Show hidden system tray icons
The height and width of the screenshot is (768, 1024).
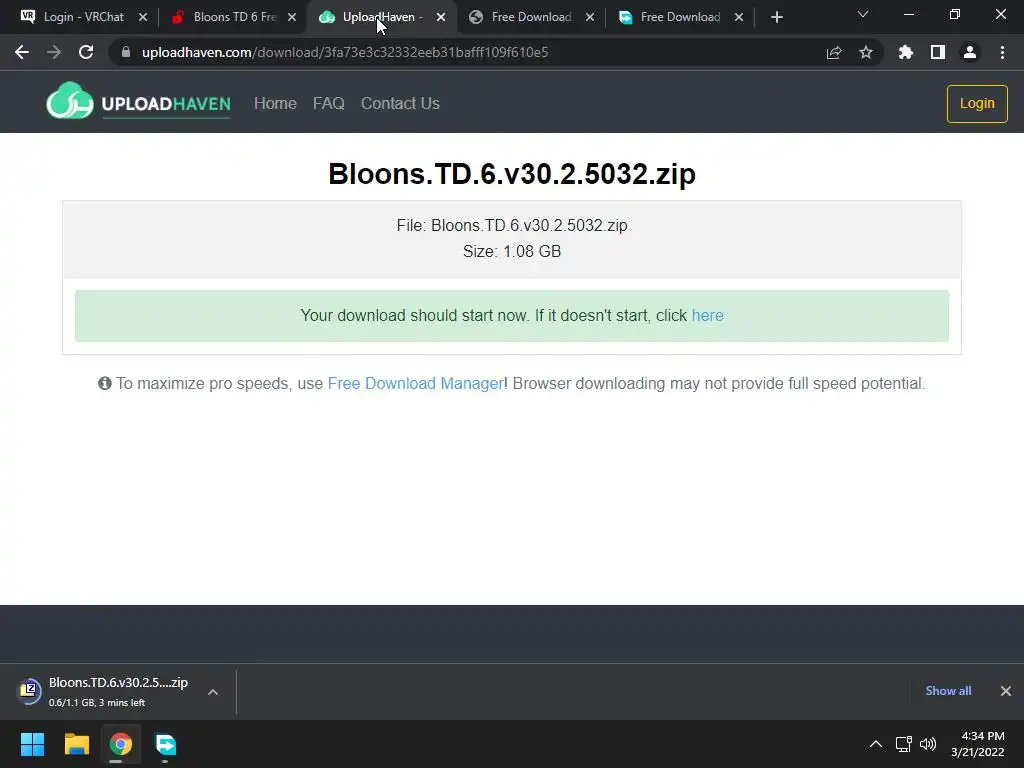(x=876, y=744)
